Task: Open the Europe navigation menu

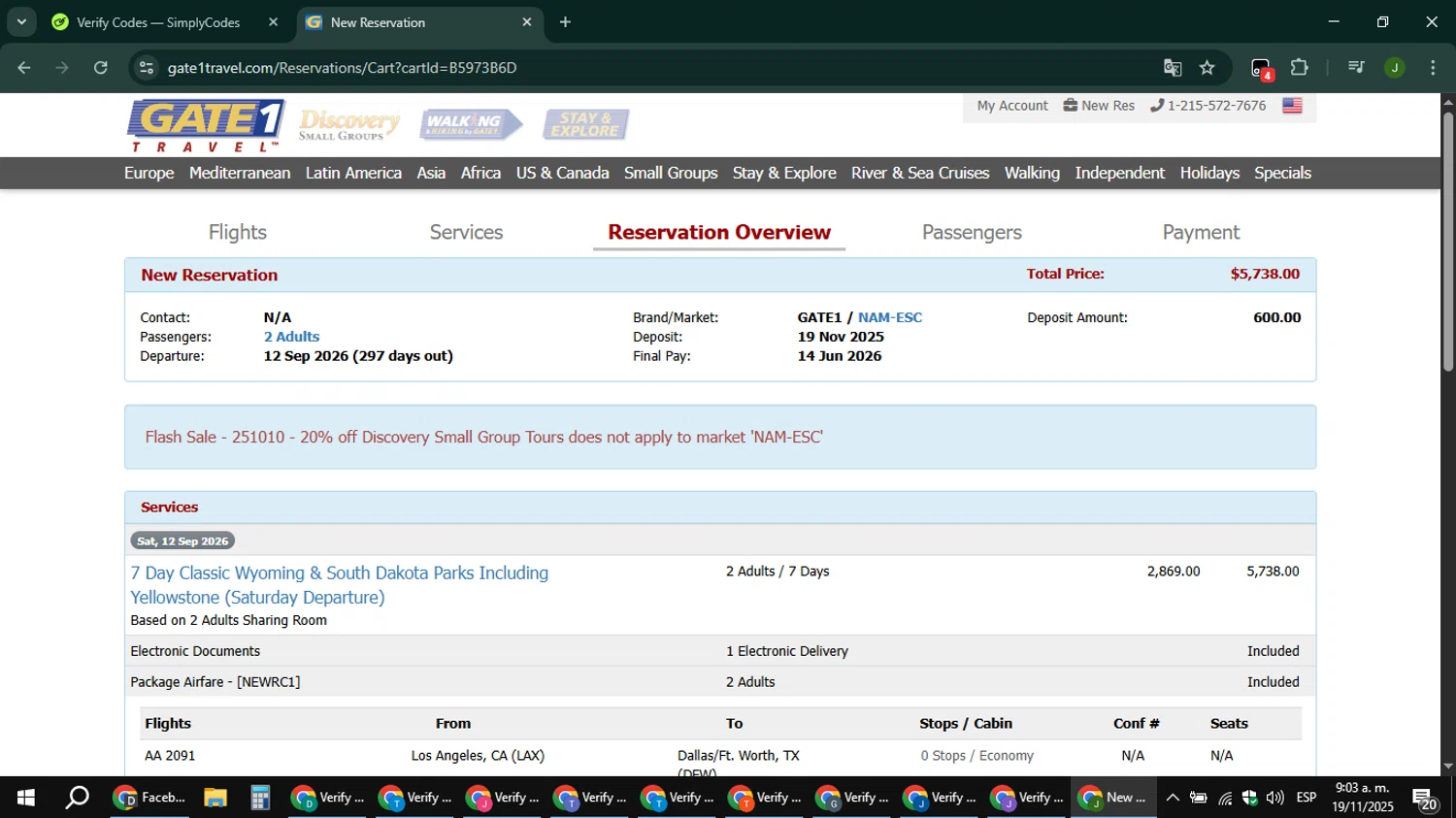Action: point(149,173)
